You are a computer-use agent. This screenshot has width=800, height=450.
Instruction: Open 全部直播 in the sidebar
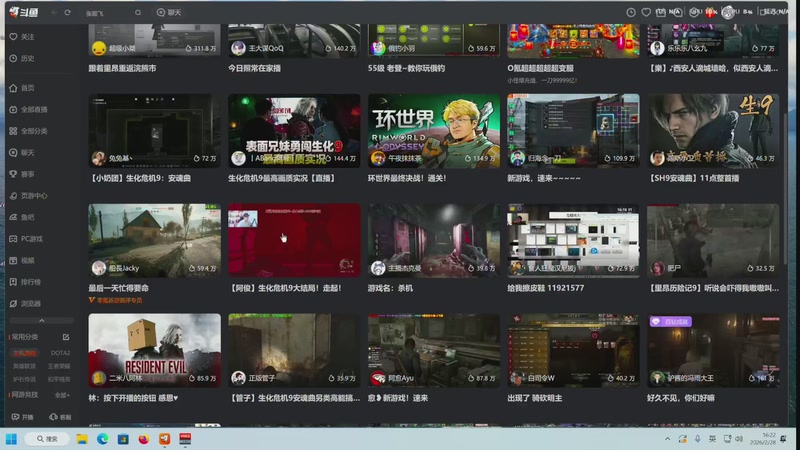coord(29,110)
